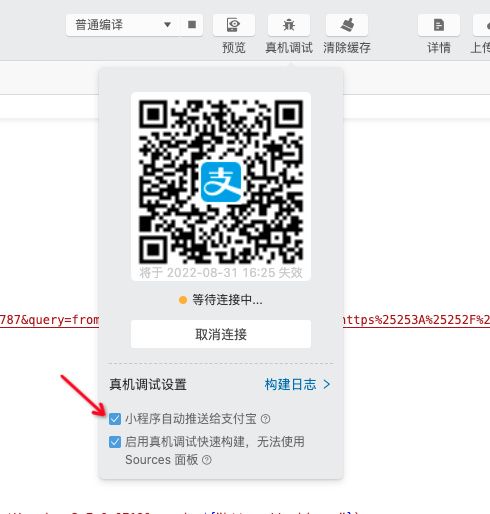This screenshot has width=490, height=514.
Task: Expand 构建日志 with the chevron arrow
Action: click(x=327, y=384)
